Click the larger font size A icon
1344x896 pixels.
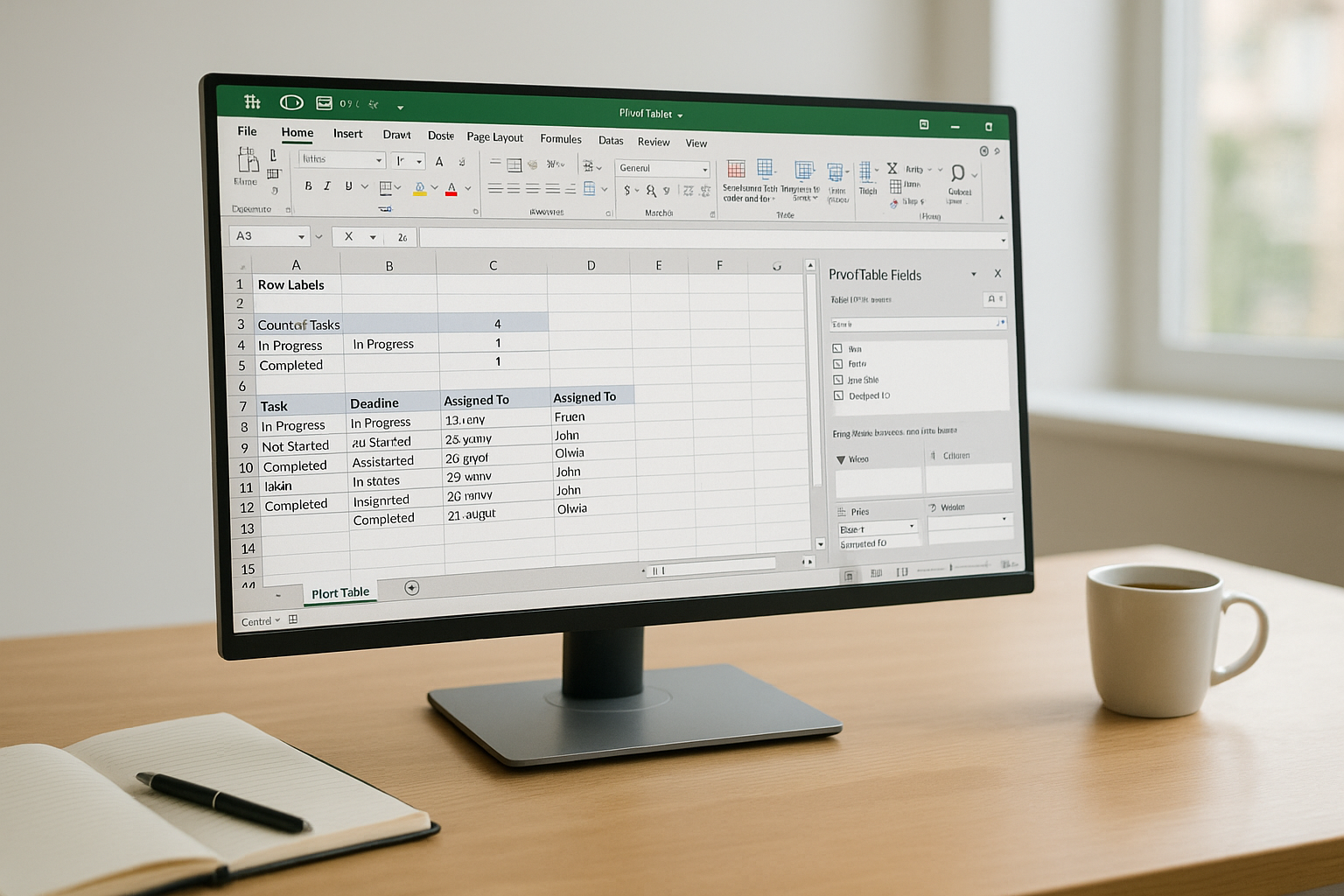(x=439, y=162)
